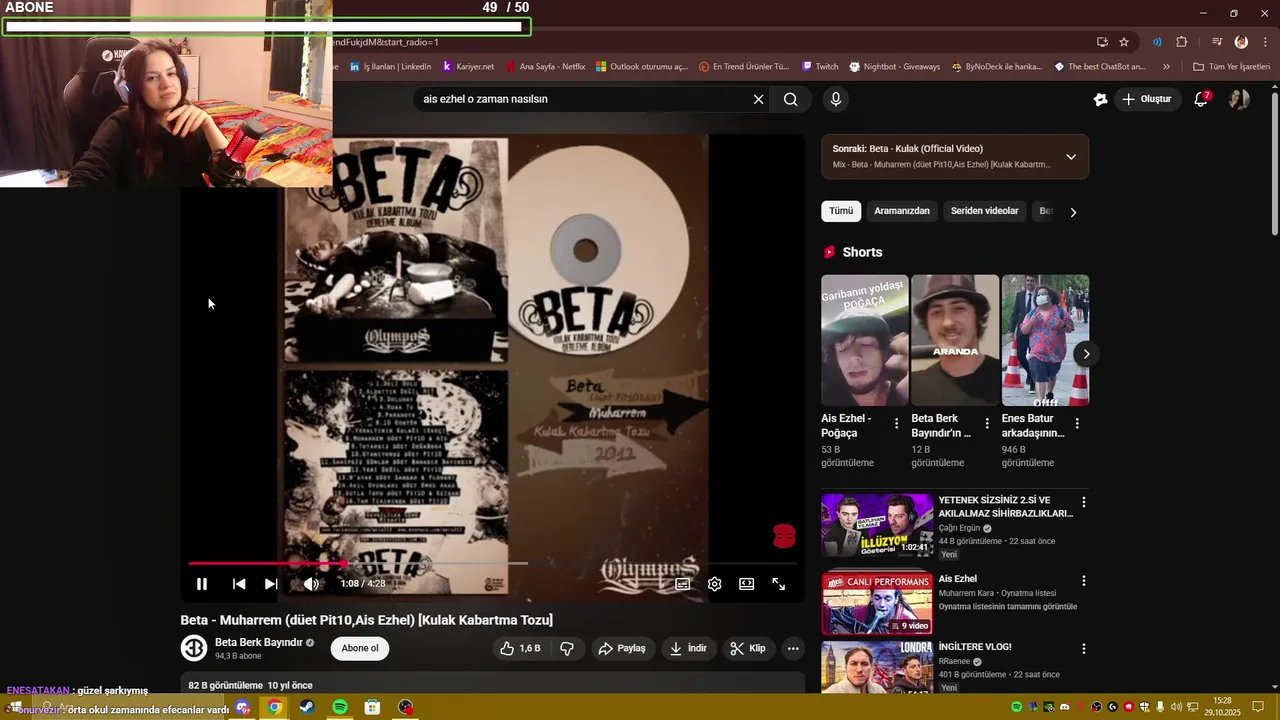Dislike the video with thumbs down

[x=567, y=648]
